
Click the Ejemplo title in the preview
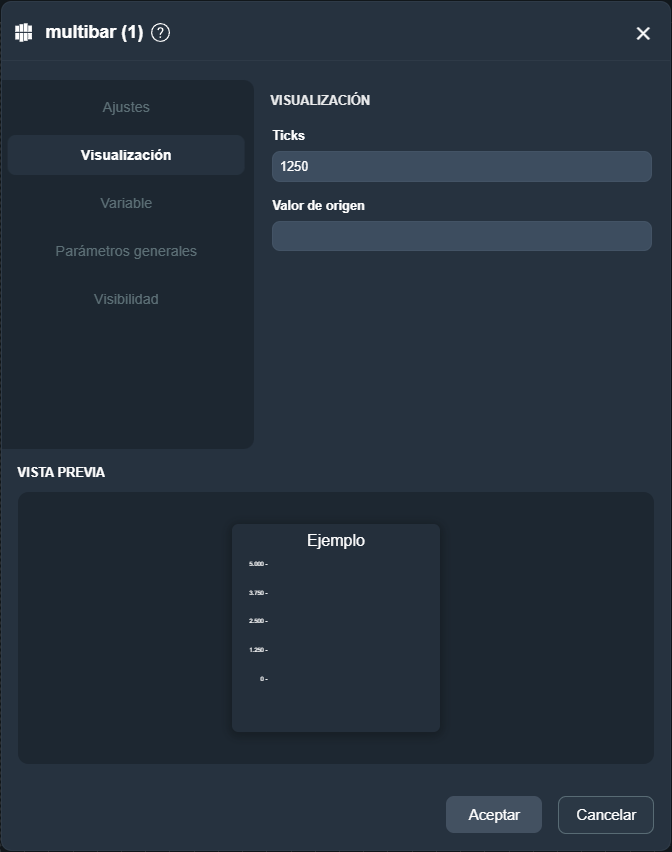tap(336, 540)
